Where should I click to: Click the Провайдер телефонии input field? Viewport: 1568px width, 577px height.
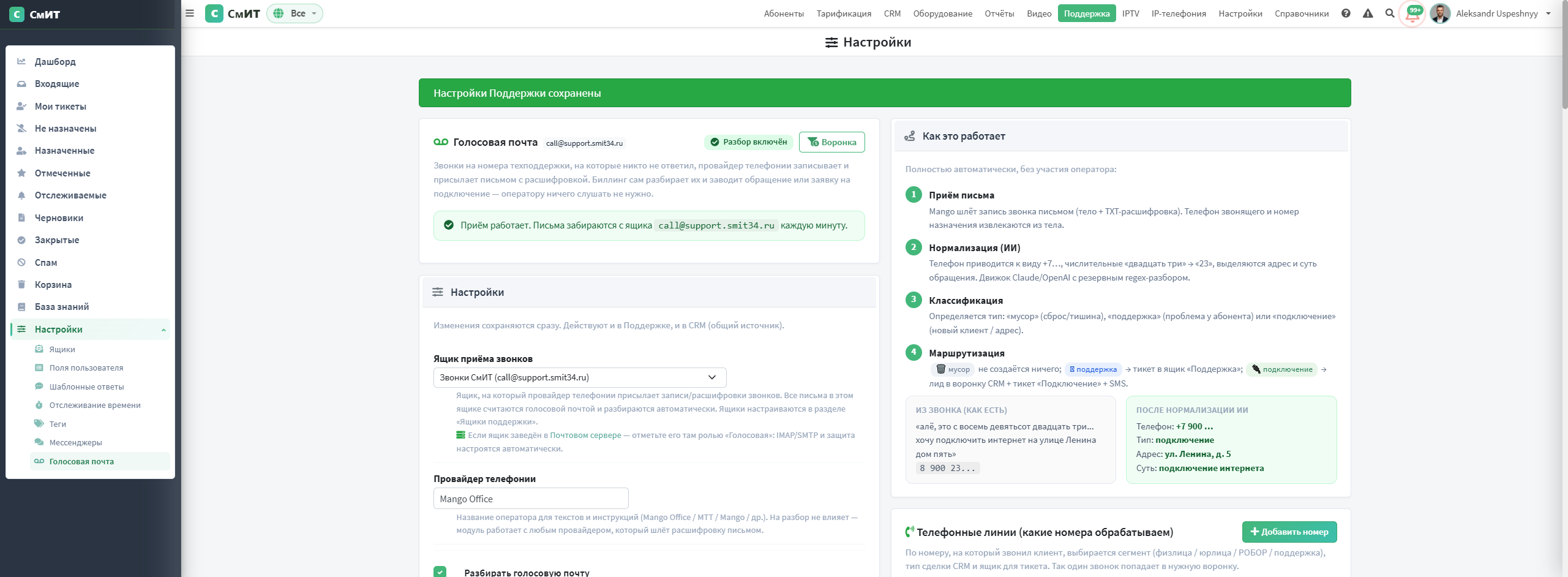point(531,499)
